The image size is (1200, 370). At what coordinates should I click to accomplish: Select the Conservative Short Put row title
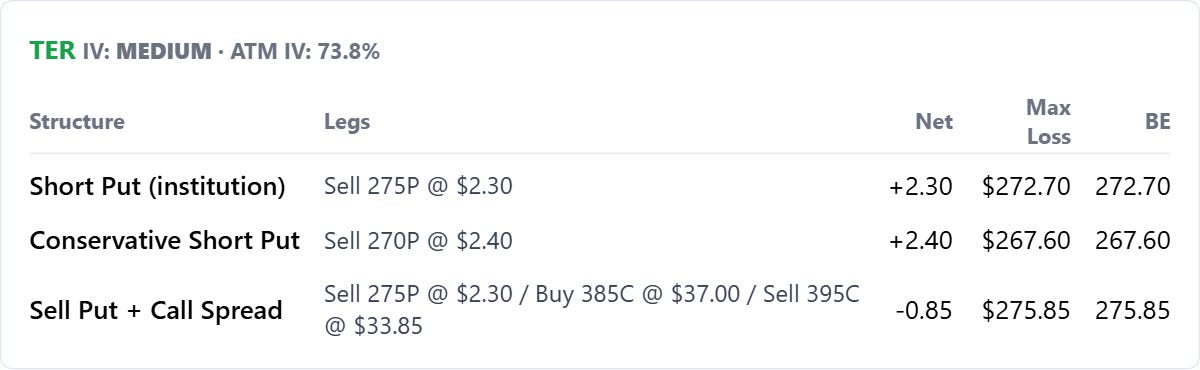[165, 241]
